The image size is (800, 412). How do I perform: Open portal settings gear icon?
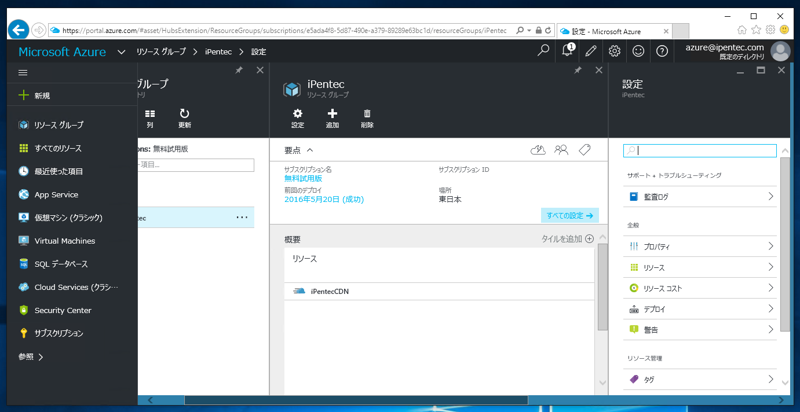point(615,51)
